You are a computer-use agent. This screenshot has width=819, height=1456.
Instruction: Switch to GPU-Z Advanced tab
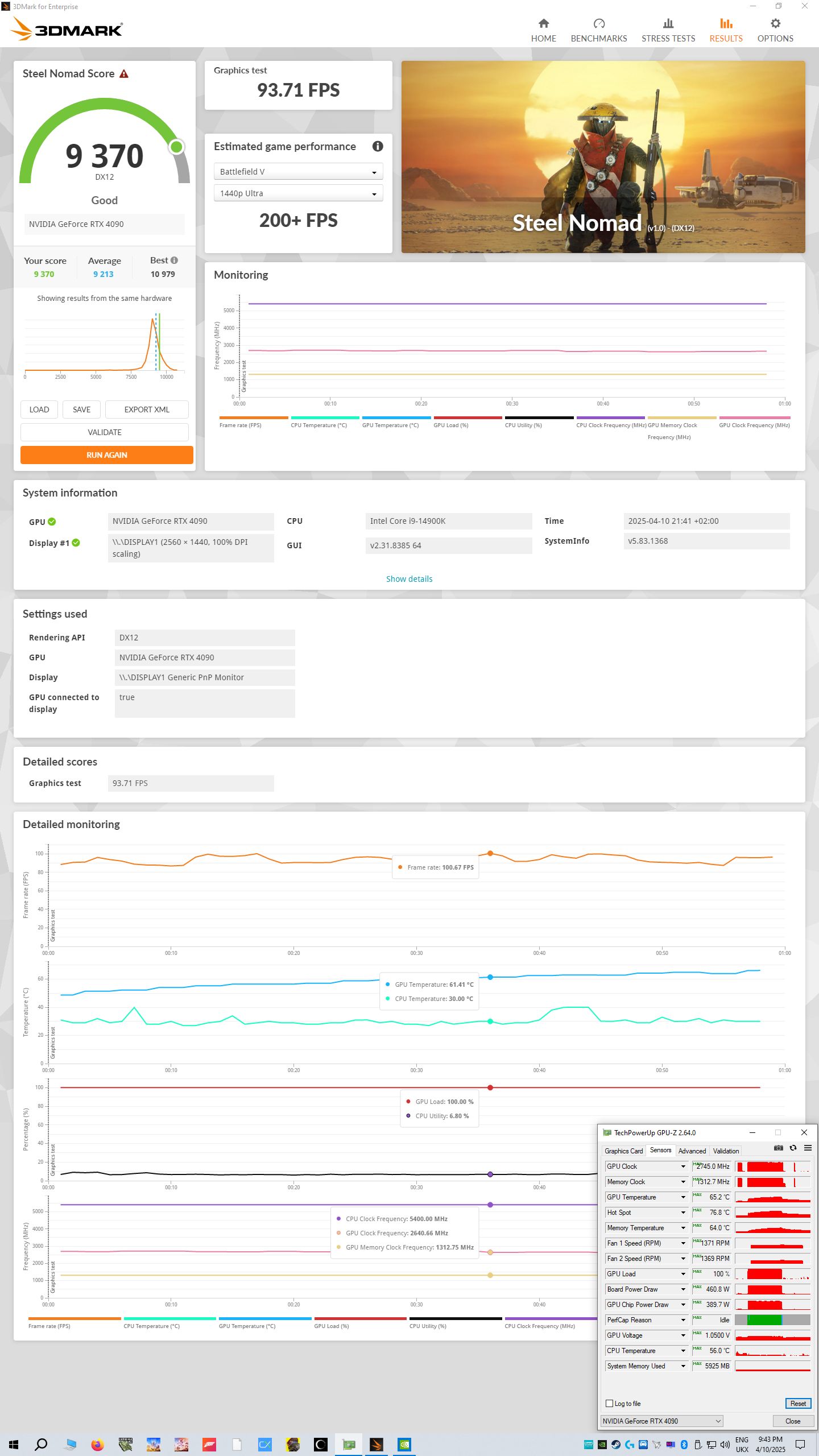click(x=692, y=1151)
